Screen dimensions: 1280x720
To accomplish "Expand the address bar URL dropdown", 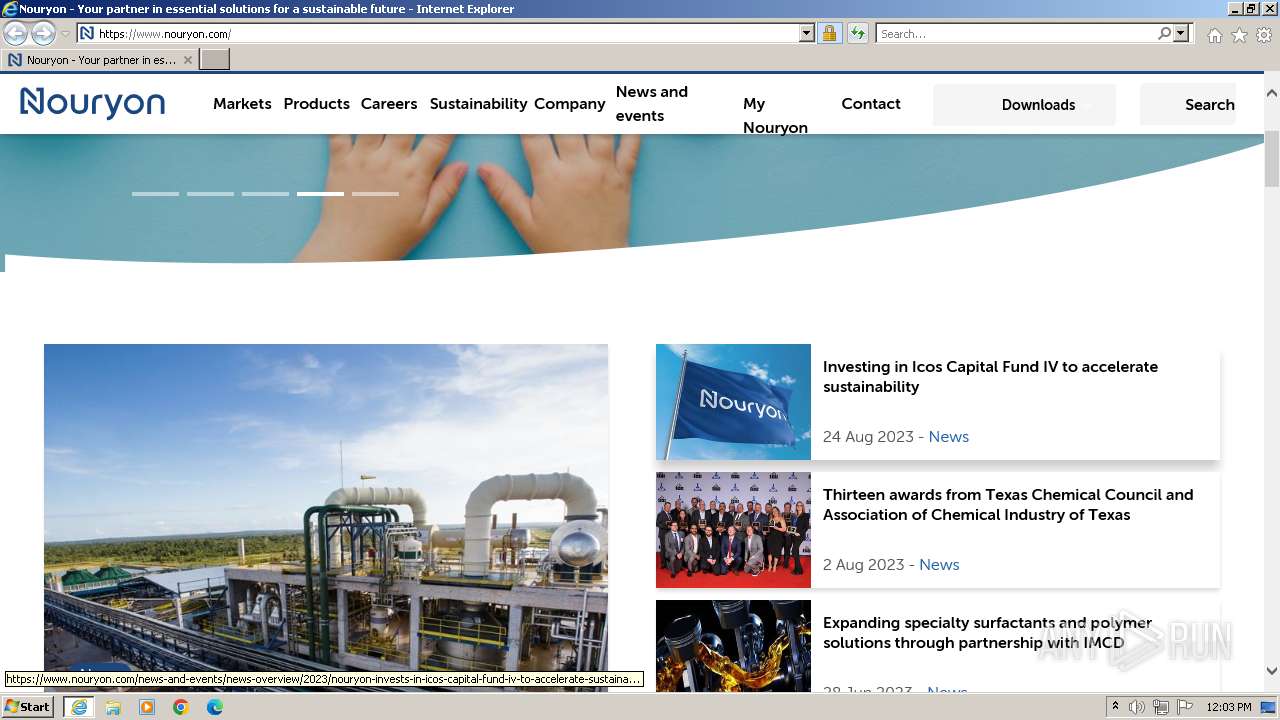I will (807, 34).
